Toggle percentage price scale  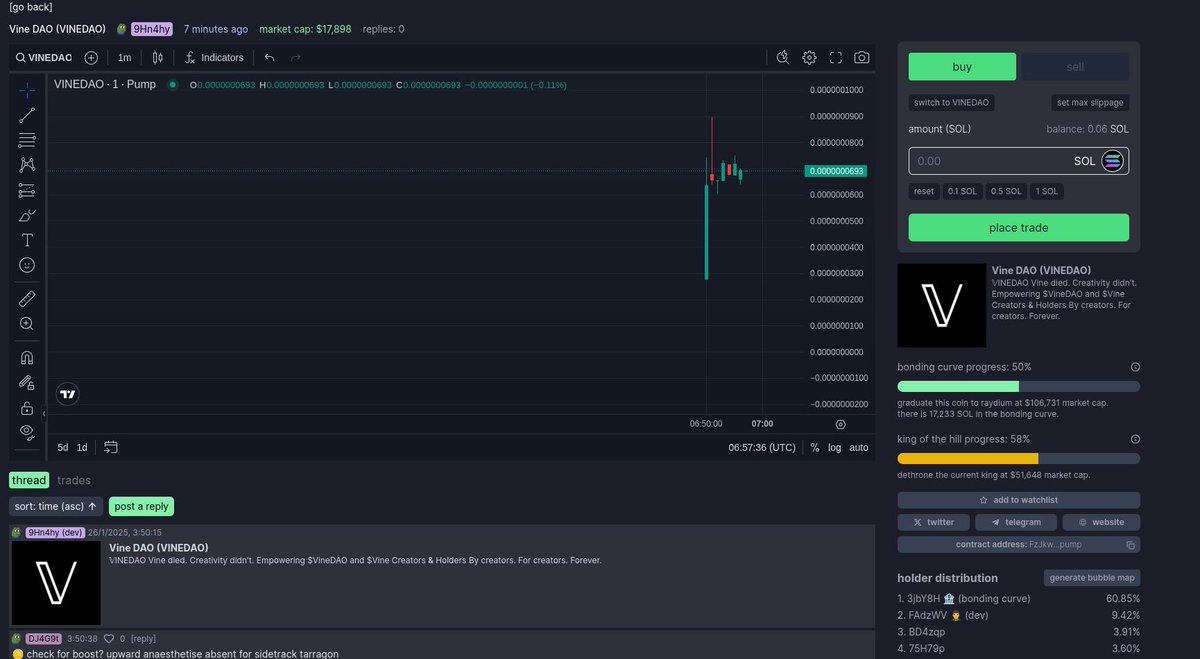tap(815, 447)
